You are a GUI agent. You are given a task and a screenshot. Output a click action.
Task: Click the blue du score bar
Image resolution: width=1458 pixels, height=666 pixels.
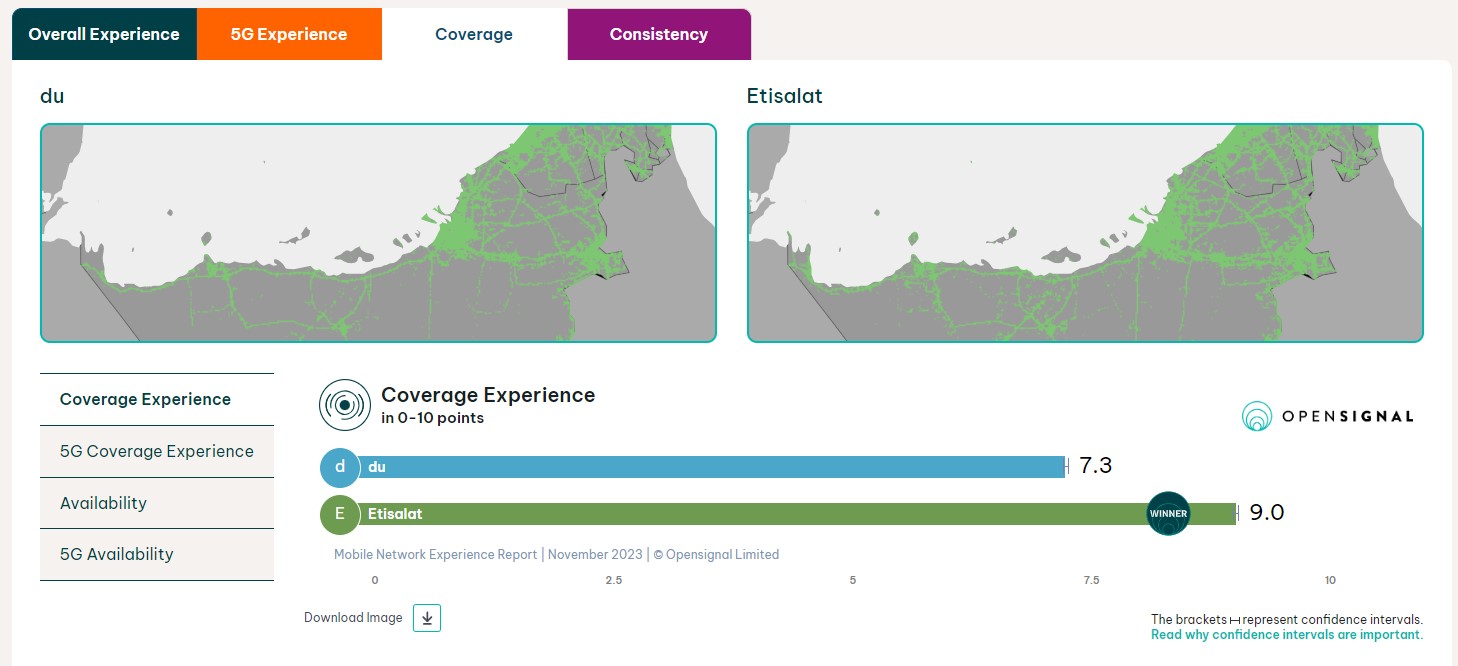pos(710,467)
